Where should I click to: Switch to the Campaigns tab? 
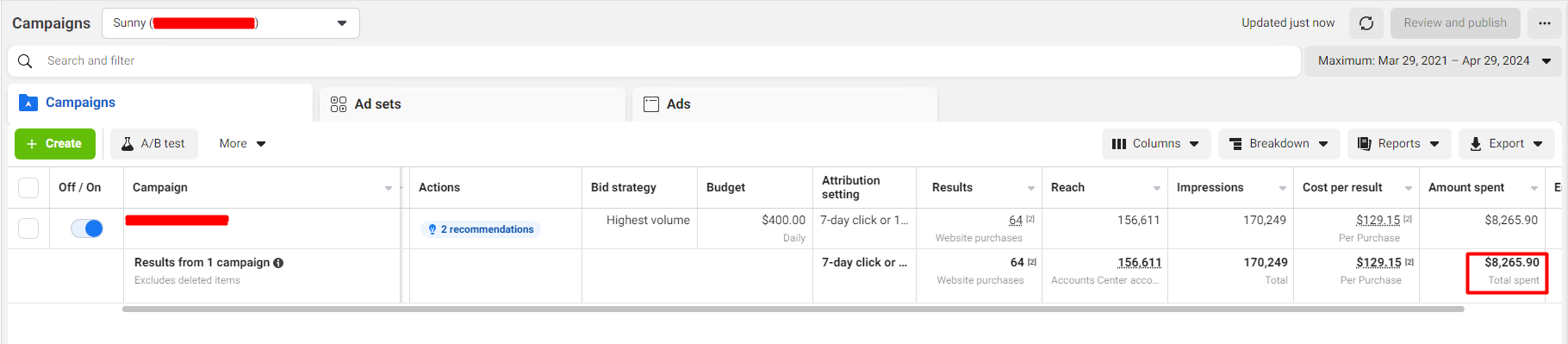(x=160, y=103)
